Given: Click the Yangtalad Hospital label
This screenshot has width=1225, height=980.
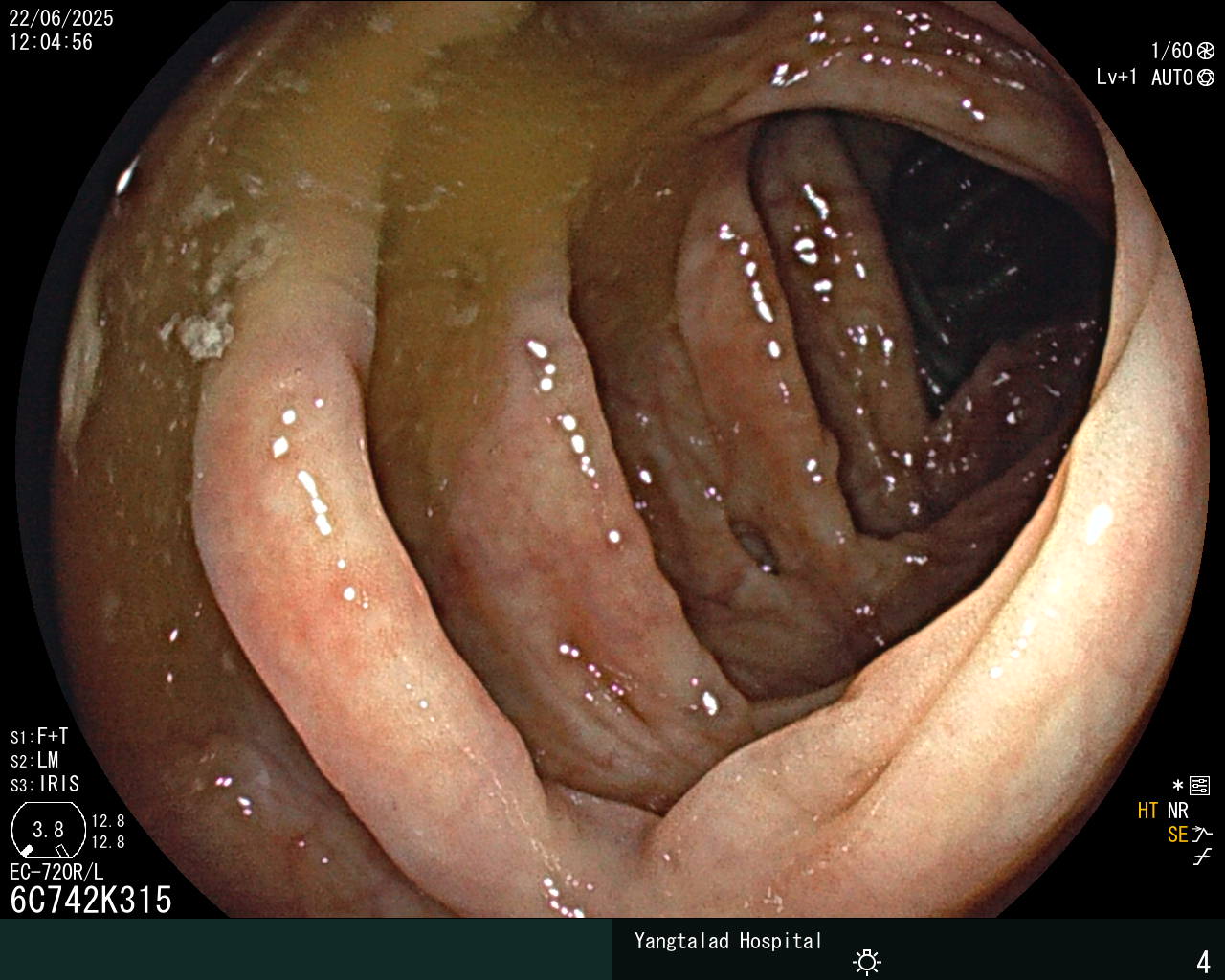Looking at the screenshot, I should point(728,941).
